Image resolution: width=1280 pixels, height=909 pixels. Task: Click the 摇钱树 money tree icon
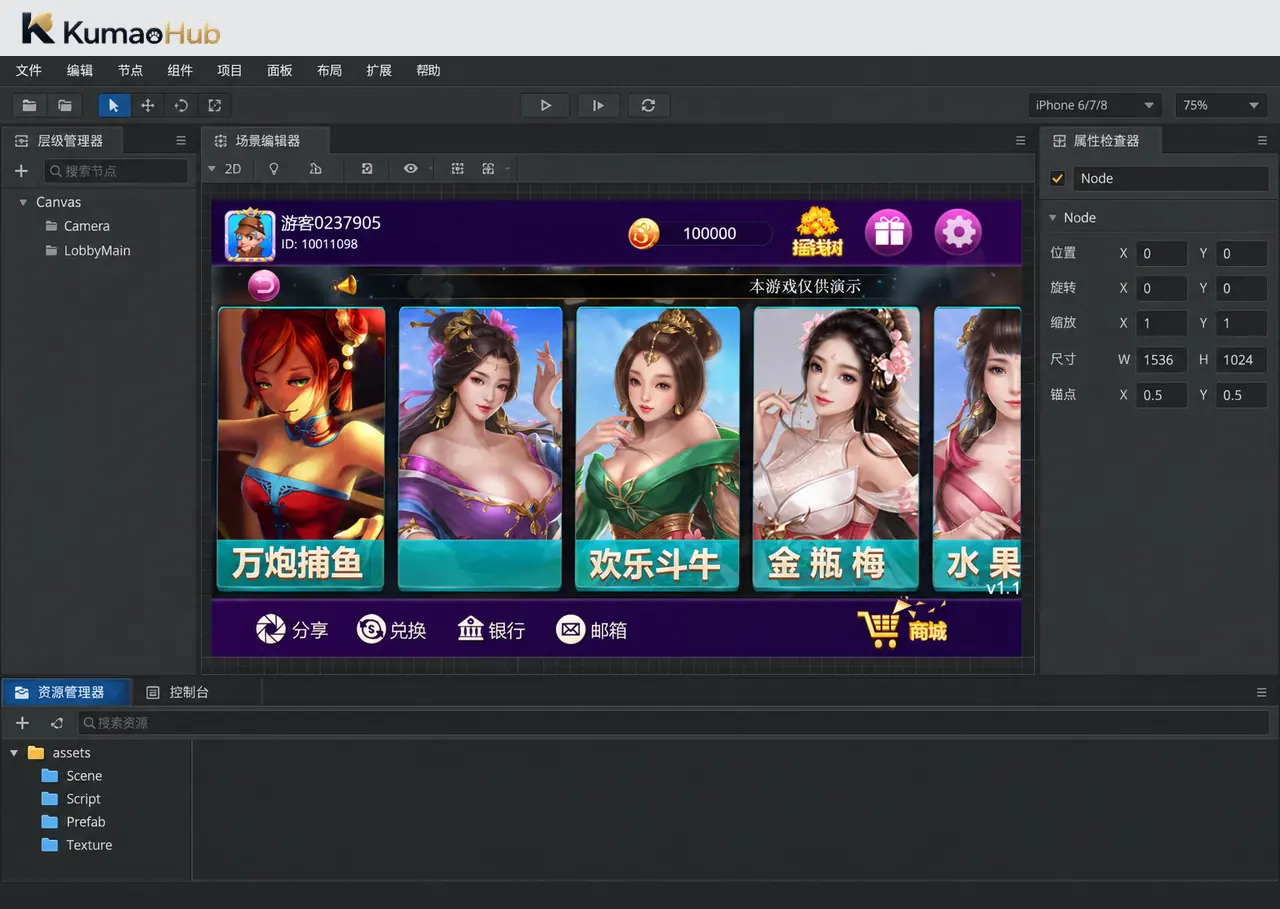(x=817, y=232)
